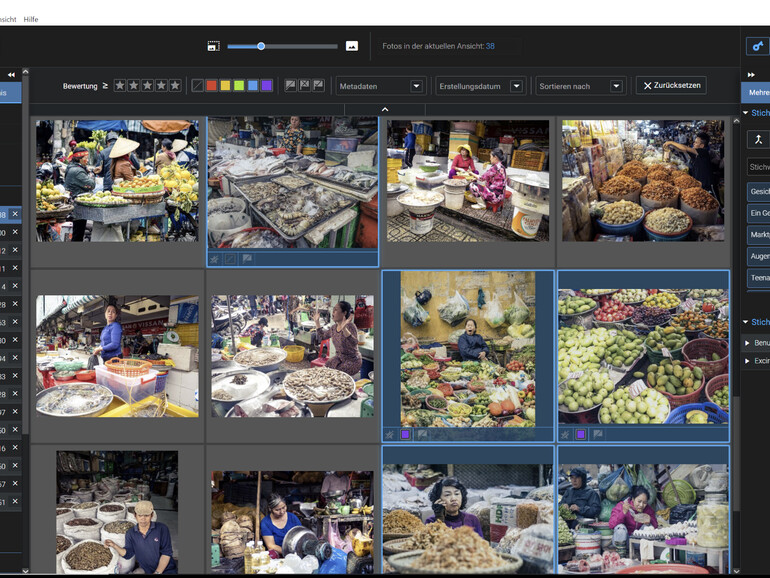The height and width of the screenshot is (578, 770).
Task: Click the Stichw keyword input field
Action: coord(759,167)
